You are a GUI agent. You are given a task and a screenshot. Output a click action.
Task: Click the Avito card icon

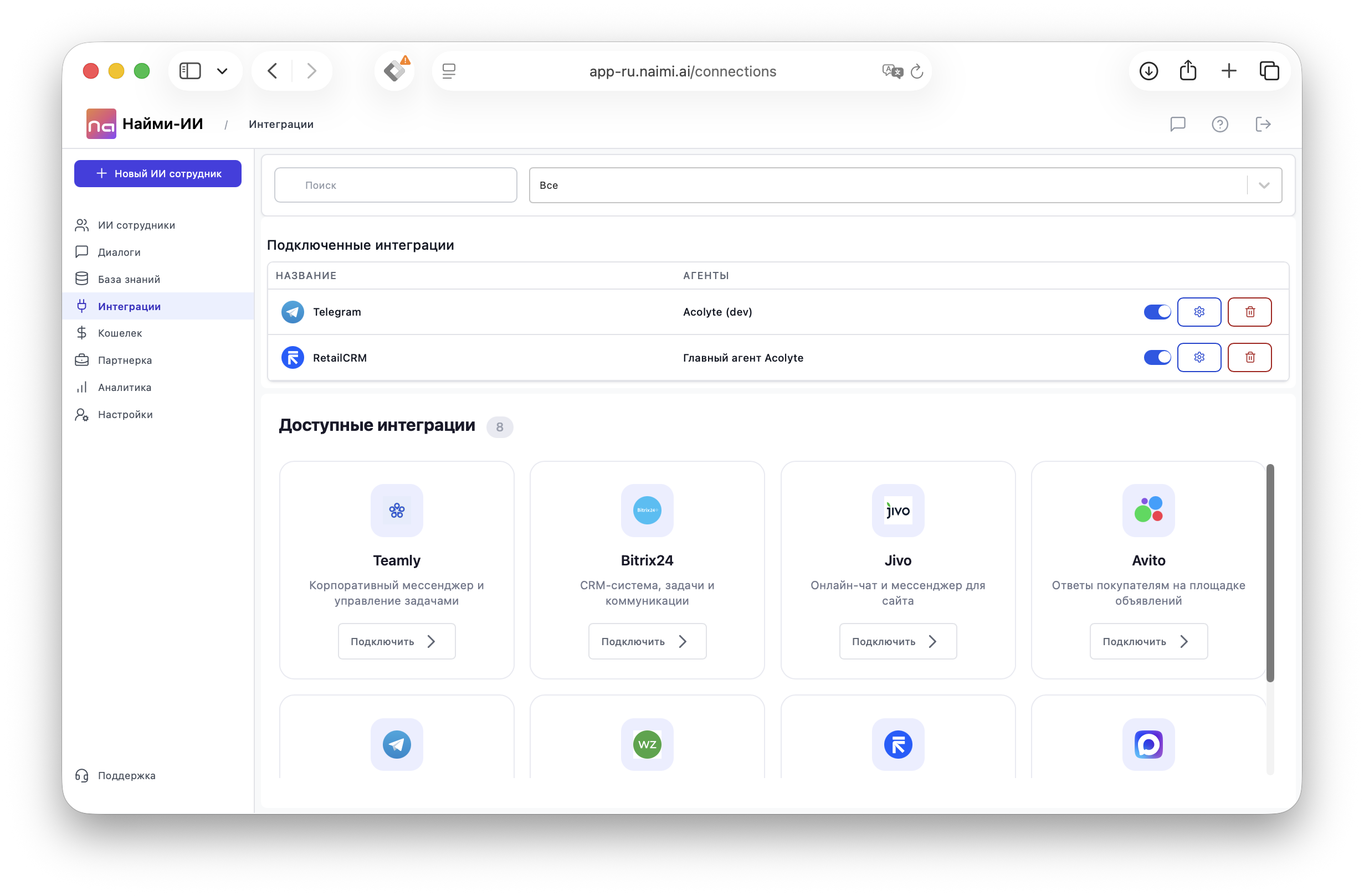click(x=1148, y=511)
